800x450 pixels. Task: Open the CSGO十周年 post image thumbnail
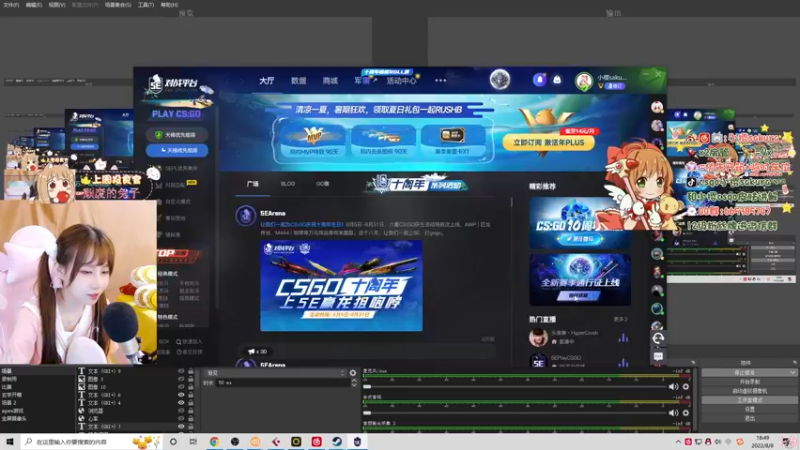click(x=341, y=286)
